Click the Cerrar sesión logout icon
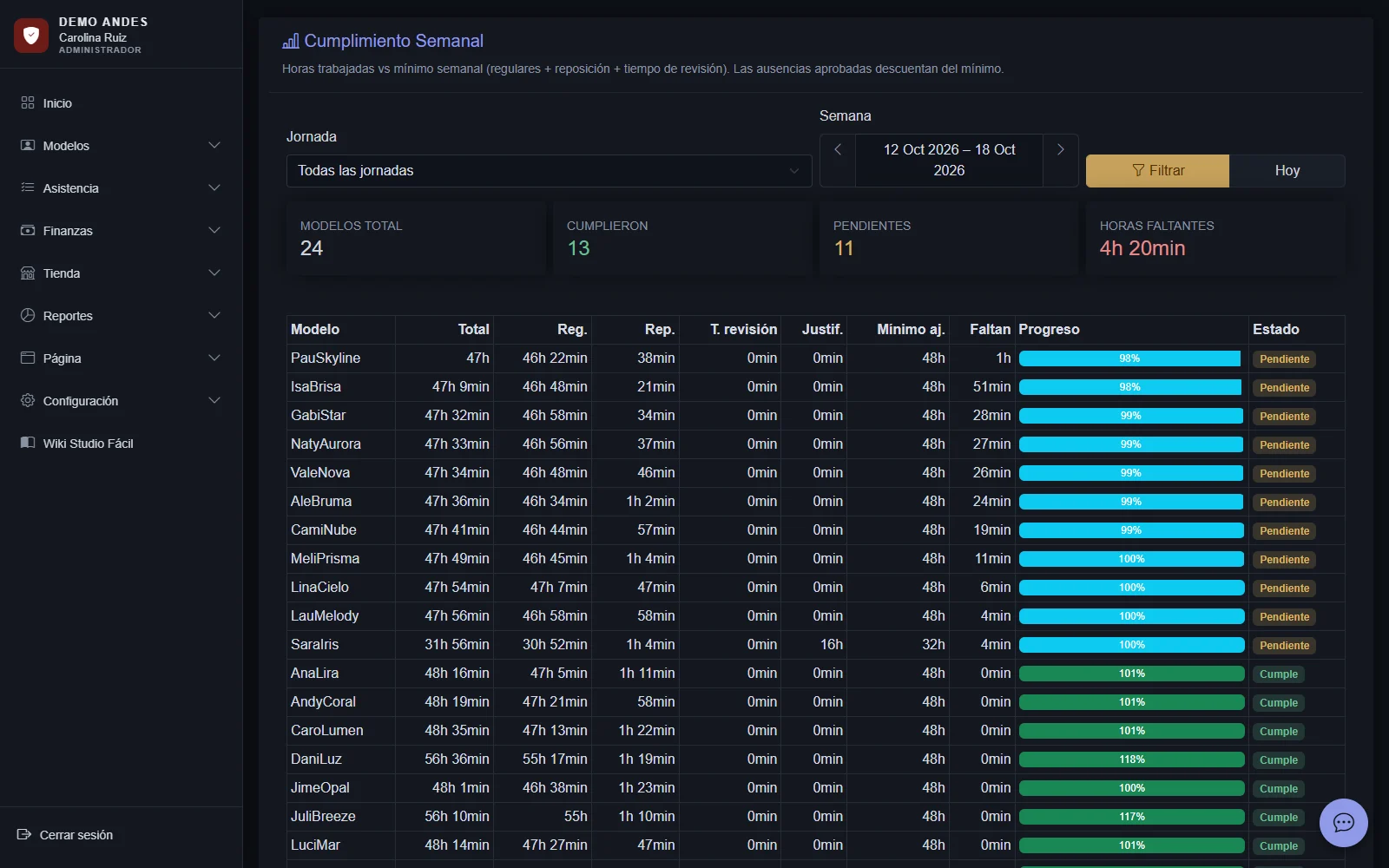Screen dimensions: 1389x868 24,834
